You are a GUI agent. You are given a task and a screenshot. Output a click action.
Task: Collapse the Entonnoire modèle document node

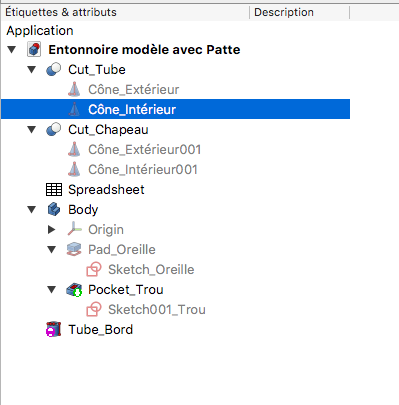click(12, 50)
